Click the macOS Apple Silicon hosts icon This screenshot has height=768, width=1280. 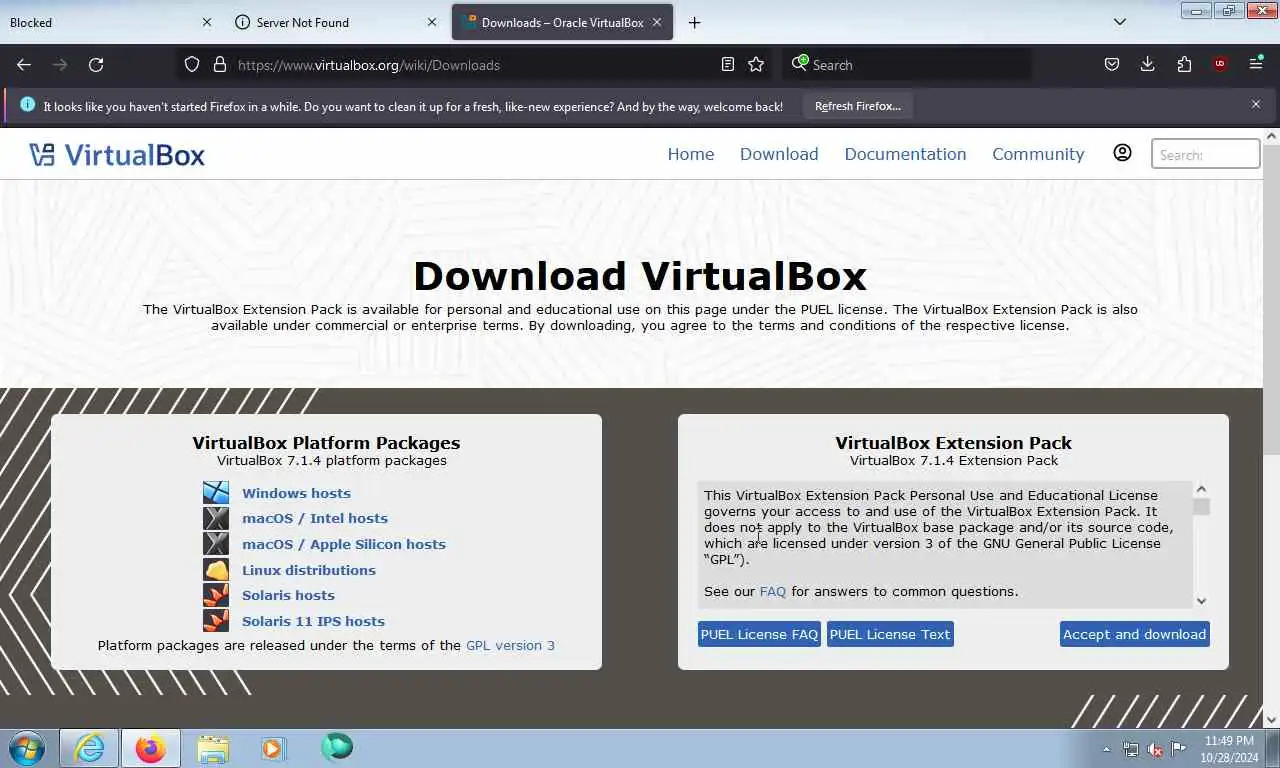coord(216,544)
